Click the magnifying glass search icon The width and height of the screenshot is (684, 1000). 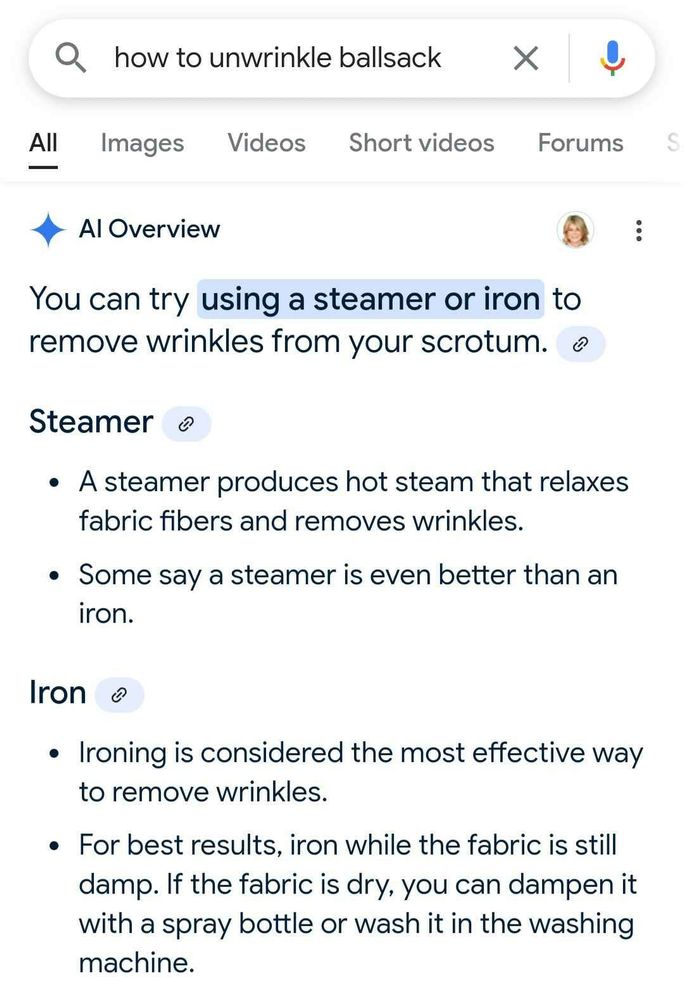tap(71, 57)
